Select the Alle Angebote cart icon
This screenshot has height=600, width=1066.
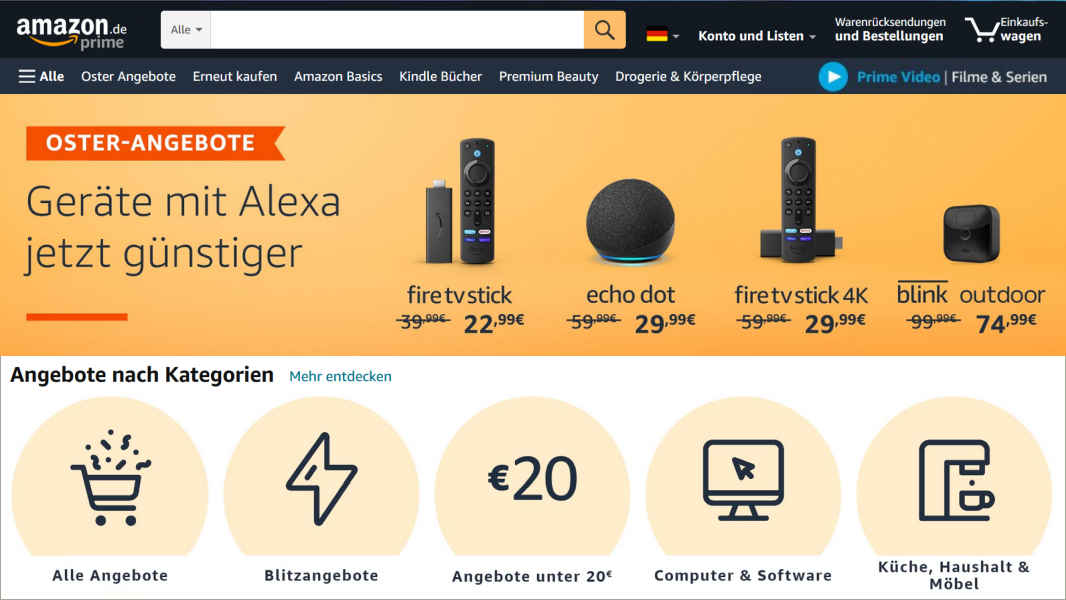tap(110, 478)
